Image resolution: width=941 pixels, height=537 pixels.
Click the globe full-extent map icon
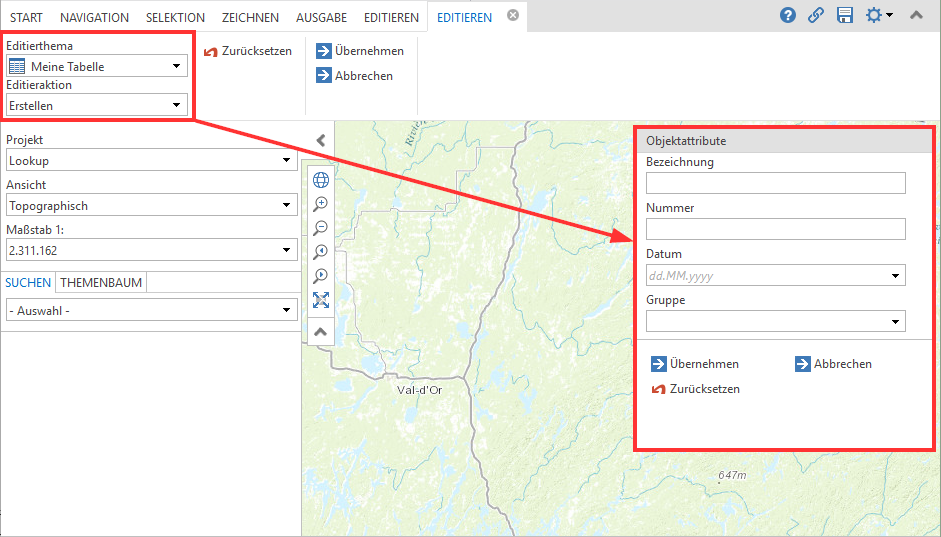click(x=321, y=180)
